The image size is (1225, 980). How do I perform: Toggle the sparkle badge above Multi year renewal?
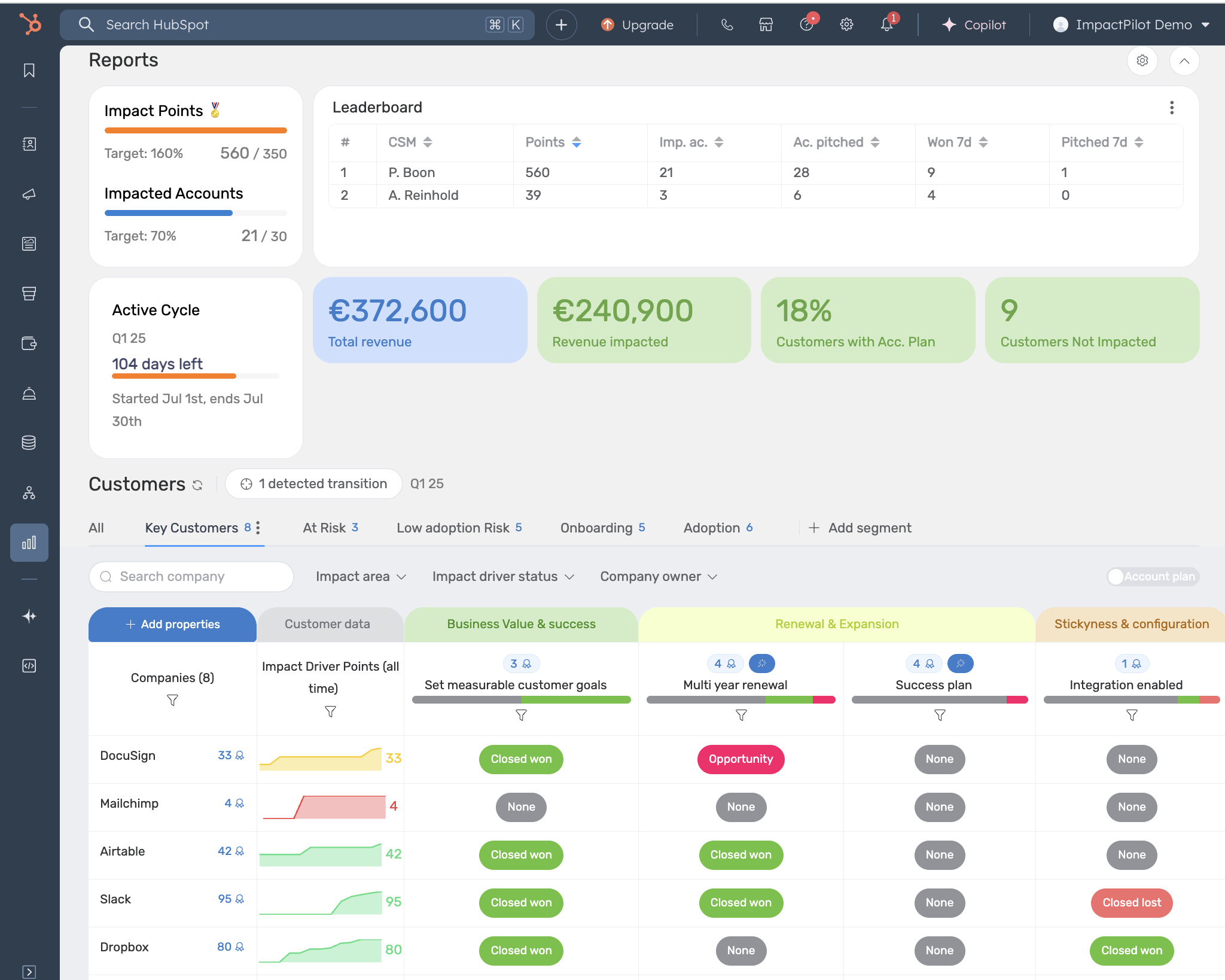tap(762, 664)
